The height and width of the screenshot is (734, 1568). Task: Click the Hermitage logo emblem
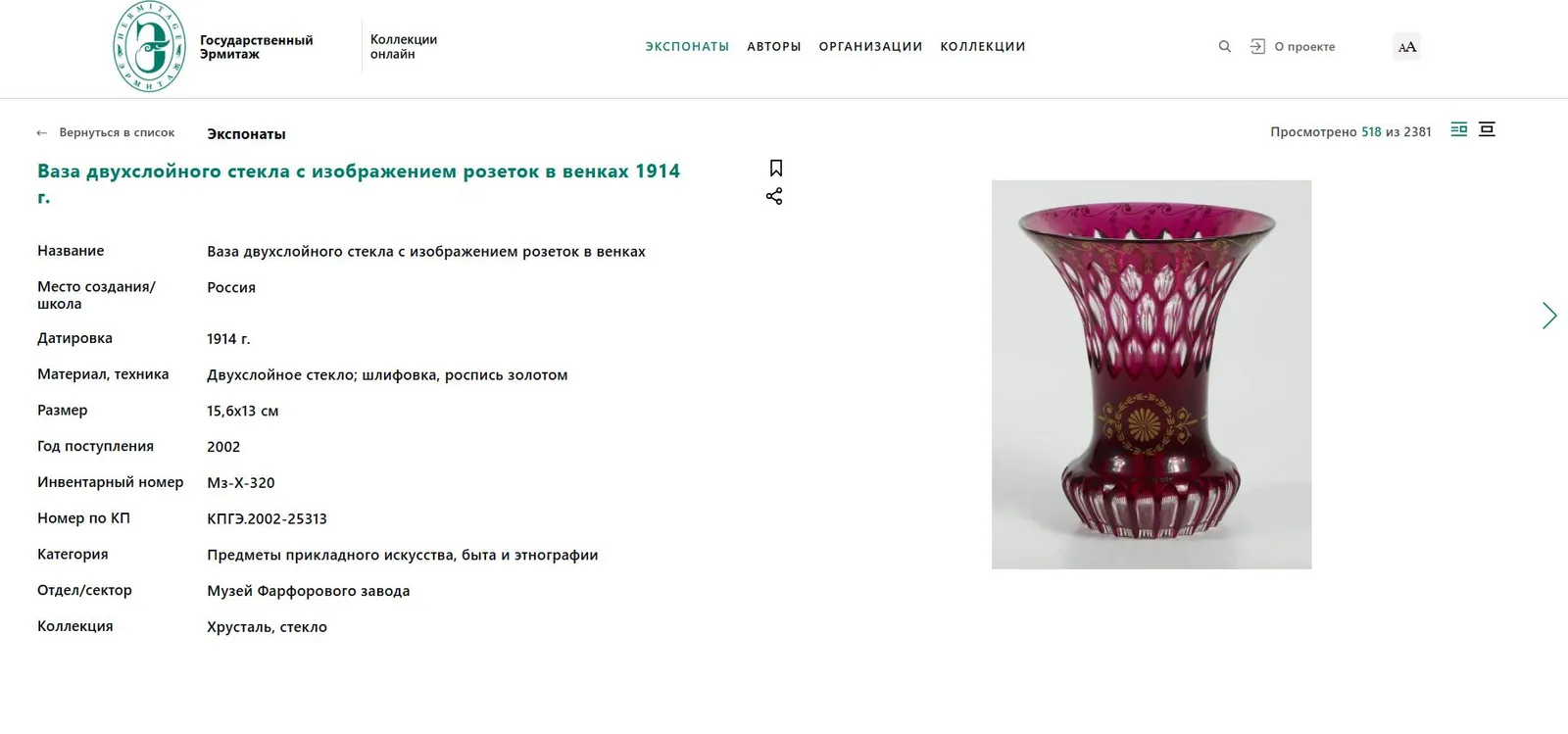point(149,47)
